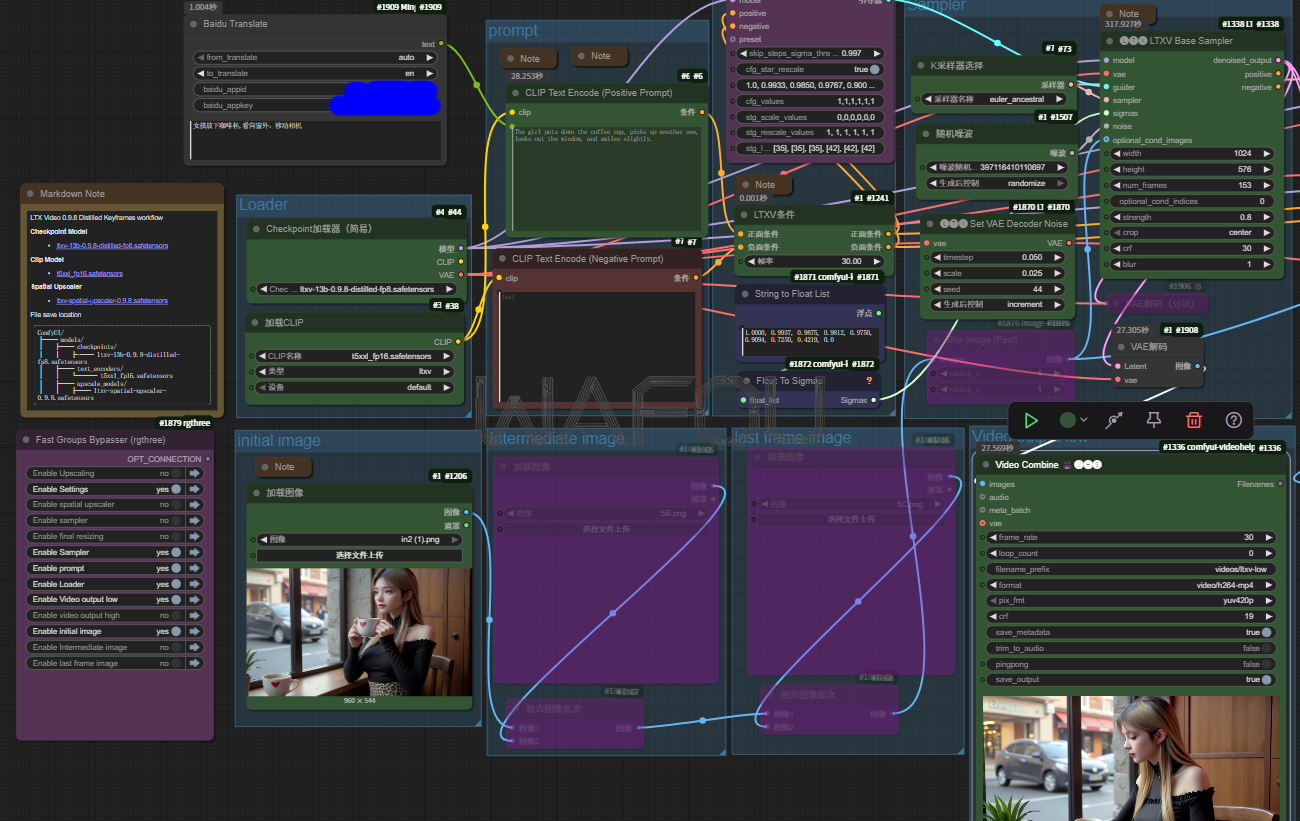This screenshot has height=821, width=1300.
Task: Open 类型 combo showing ltxv
Action: click(355, 371)
